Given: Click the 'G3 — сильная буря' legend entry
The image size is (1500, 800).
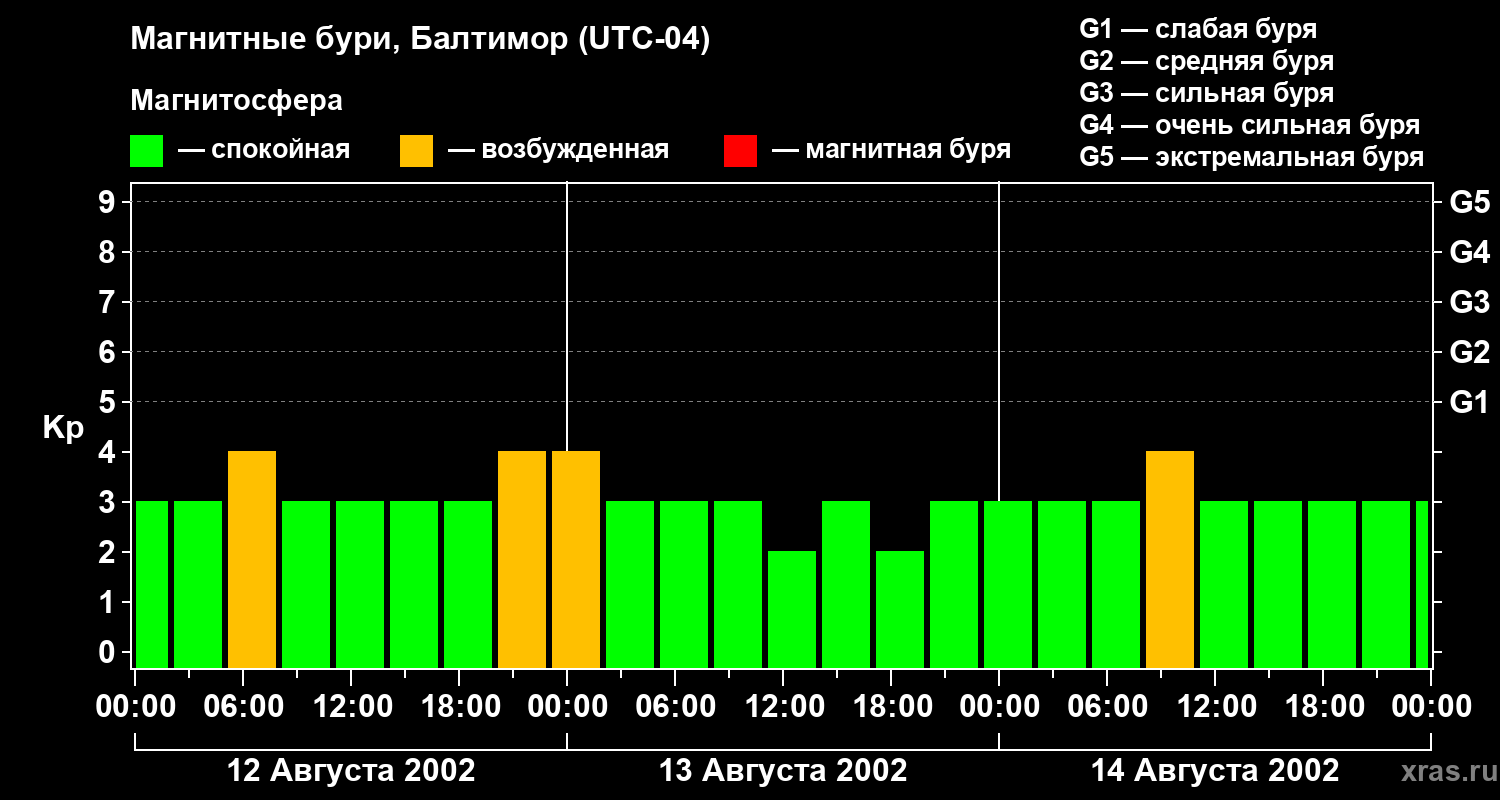Looking at the screenshot, I should click(1206, 93).
